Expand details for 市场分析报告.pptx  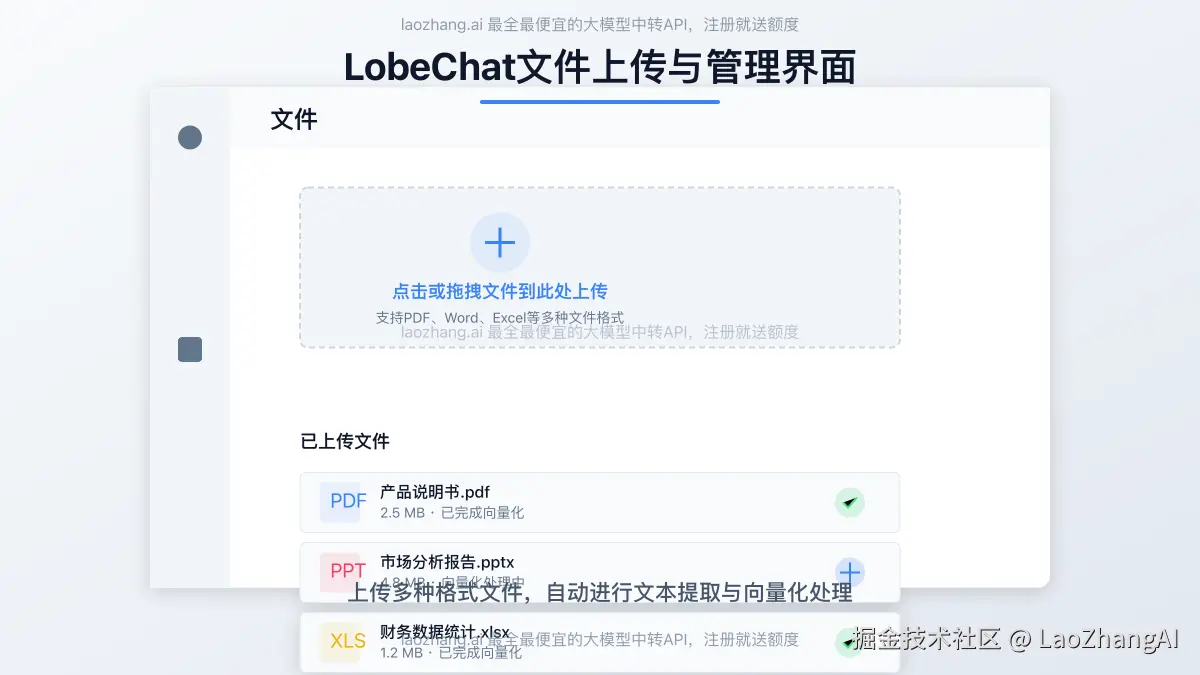(600, 571)
